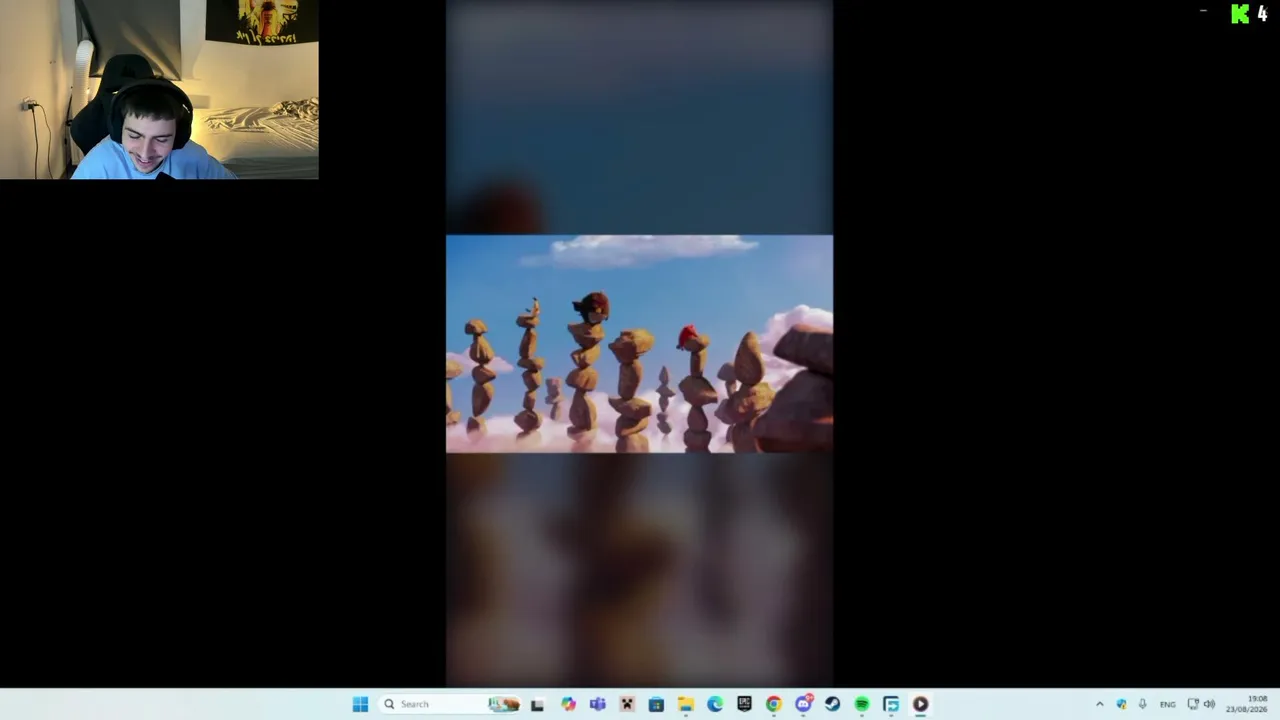Open Epic Games Launcher from the taskbar

tap(744, 704)
